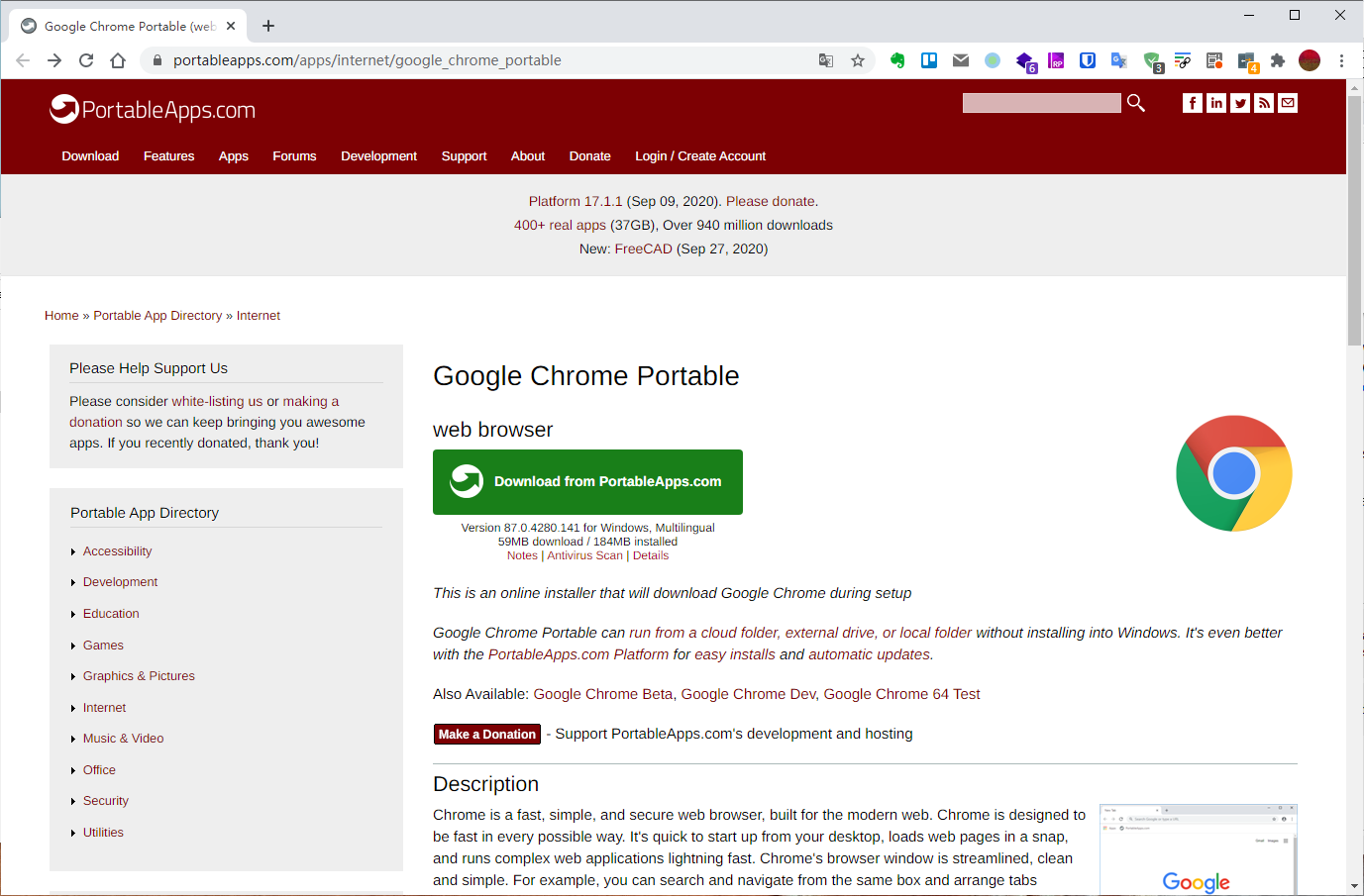Open the Music & Video category
The width and height of the screenshot is (1364, 896).
124,739
